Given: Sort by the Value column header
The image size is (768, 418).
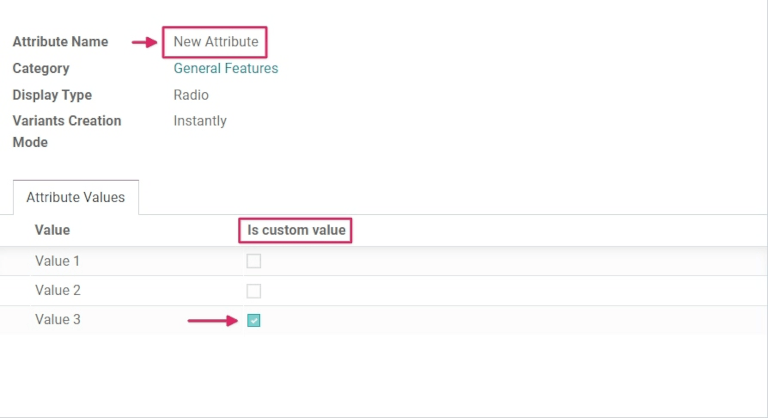Looking at the screenshot, I should coord(52,230).
